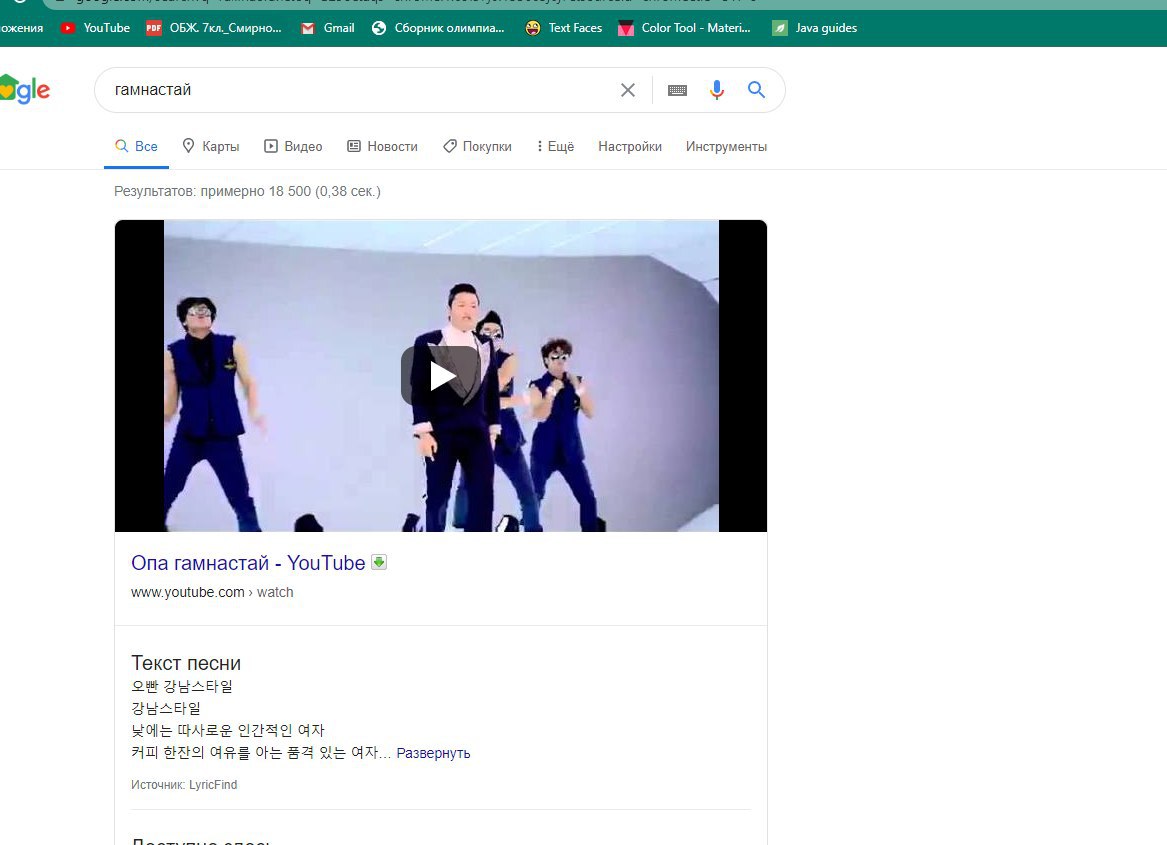This screenshot has height=845, width=1167.
Task: Start voice search with microphone icon
Action: (x=716, y=90)
